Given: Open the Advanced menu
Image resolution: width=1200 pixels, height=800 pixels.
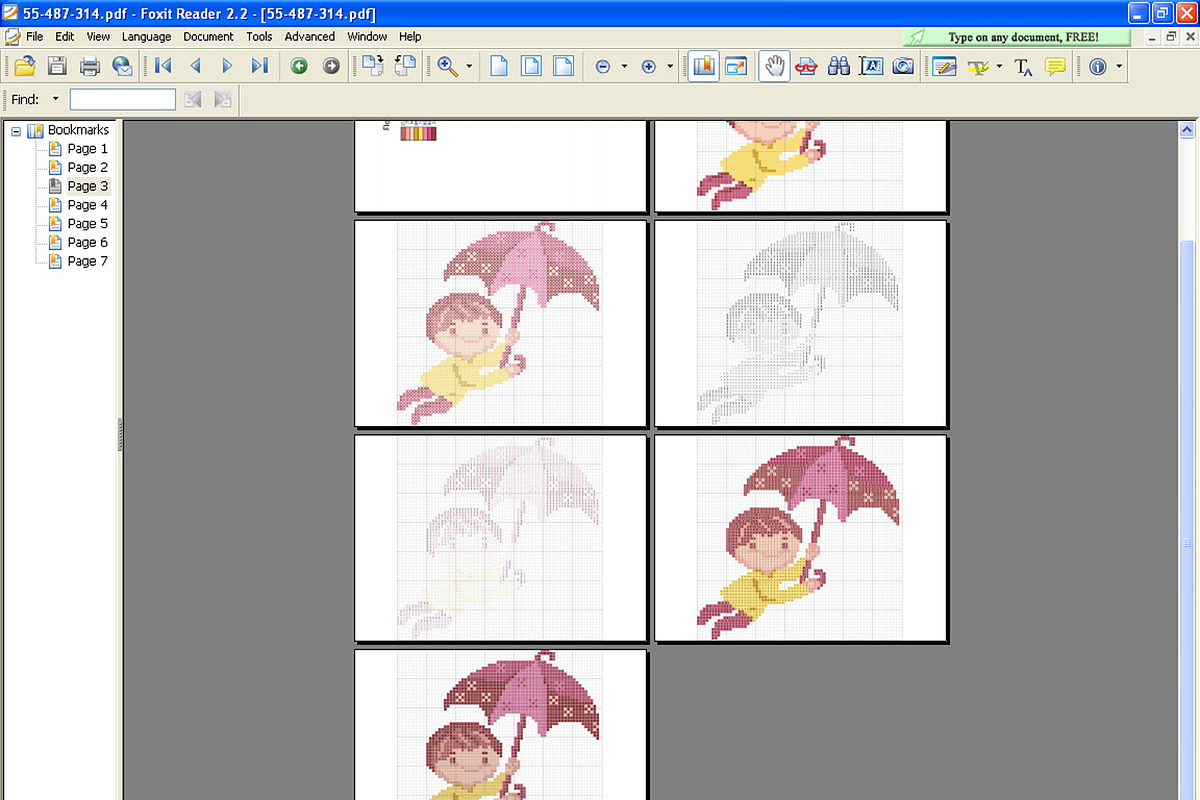Looking at the screenshot, I should coord(310,36).
